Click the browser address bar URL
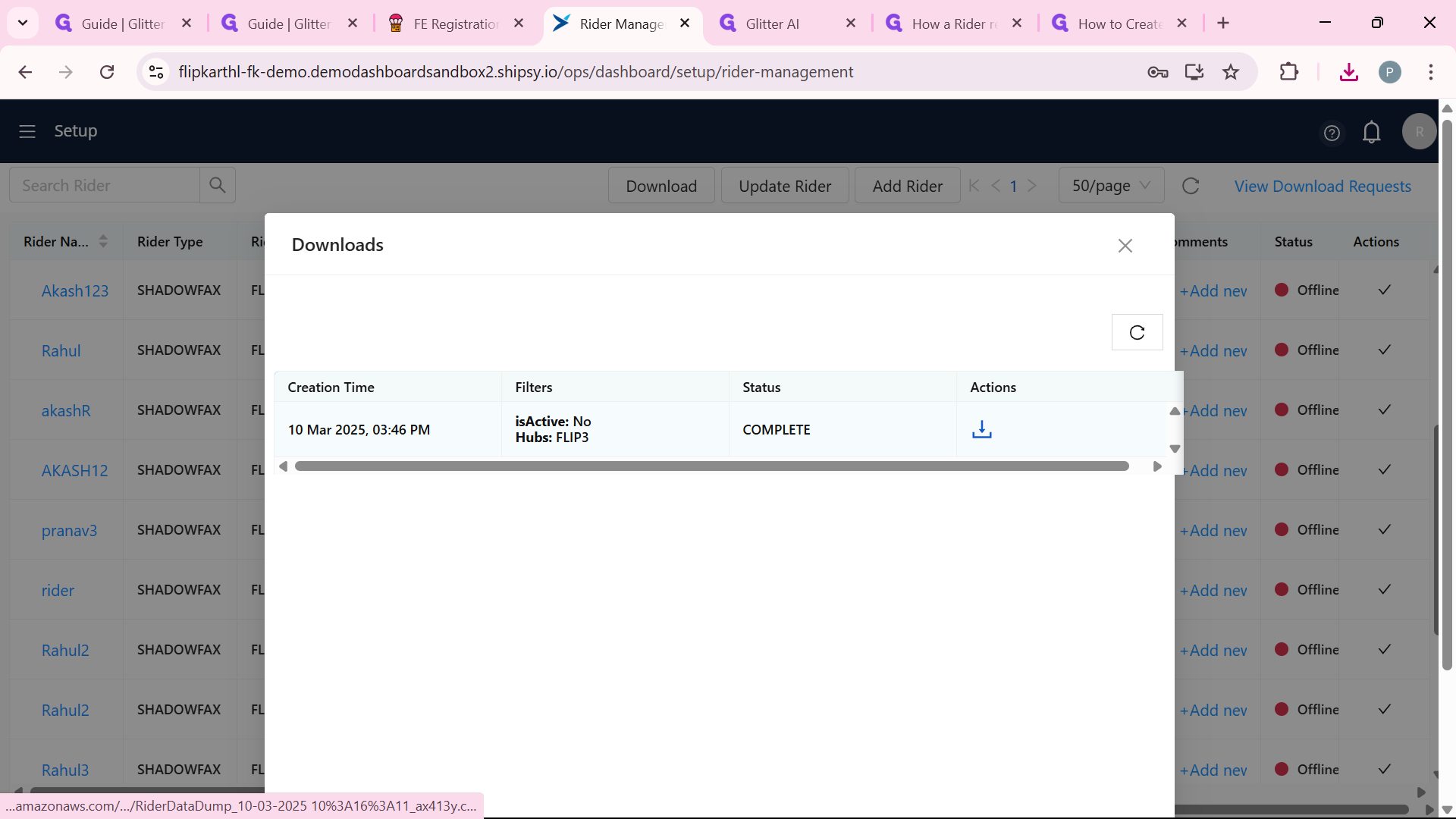The image size is (1456, 819). pyautogui.click(x=516, y=72)
